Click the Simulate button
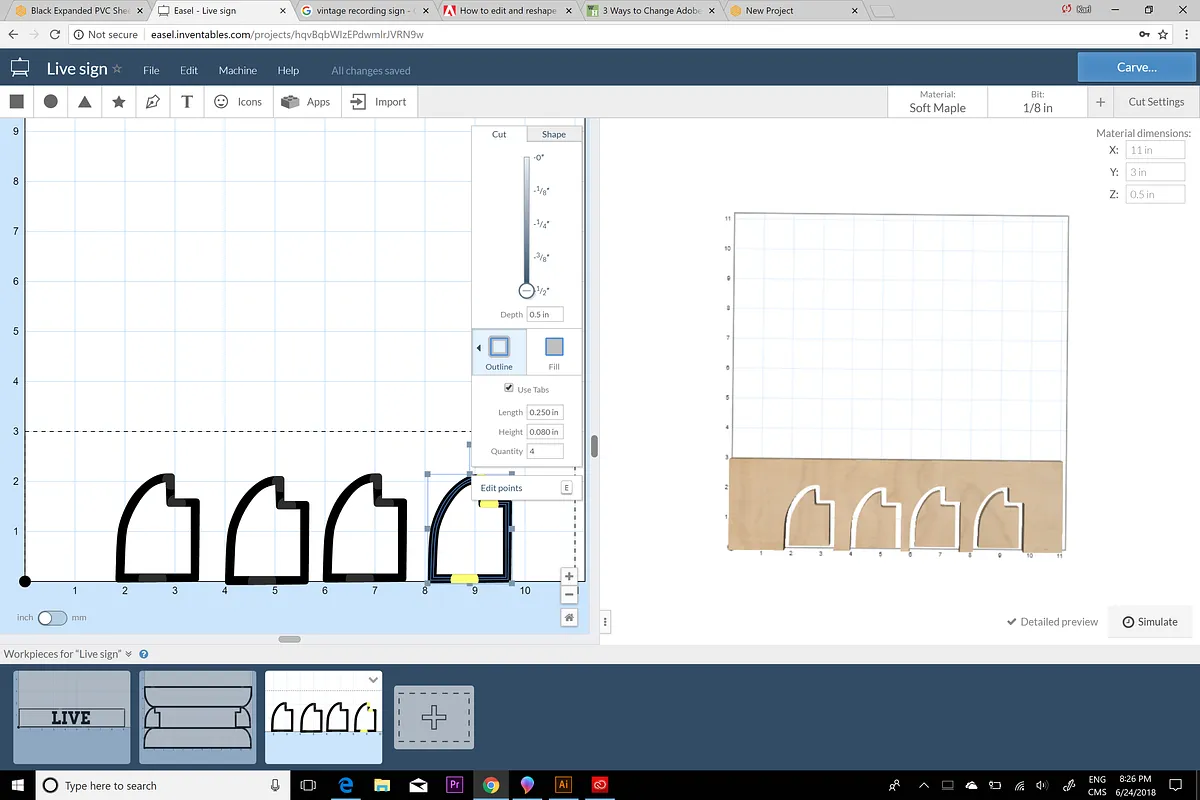This screenshot has height=800, width=1200. pyautogui.click(x=1149, y=621)
